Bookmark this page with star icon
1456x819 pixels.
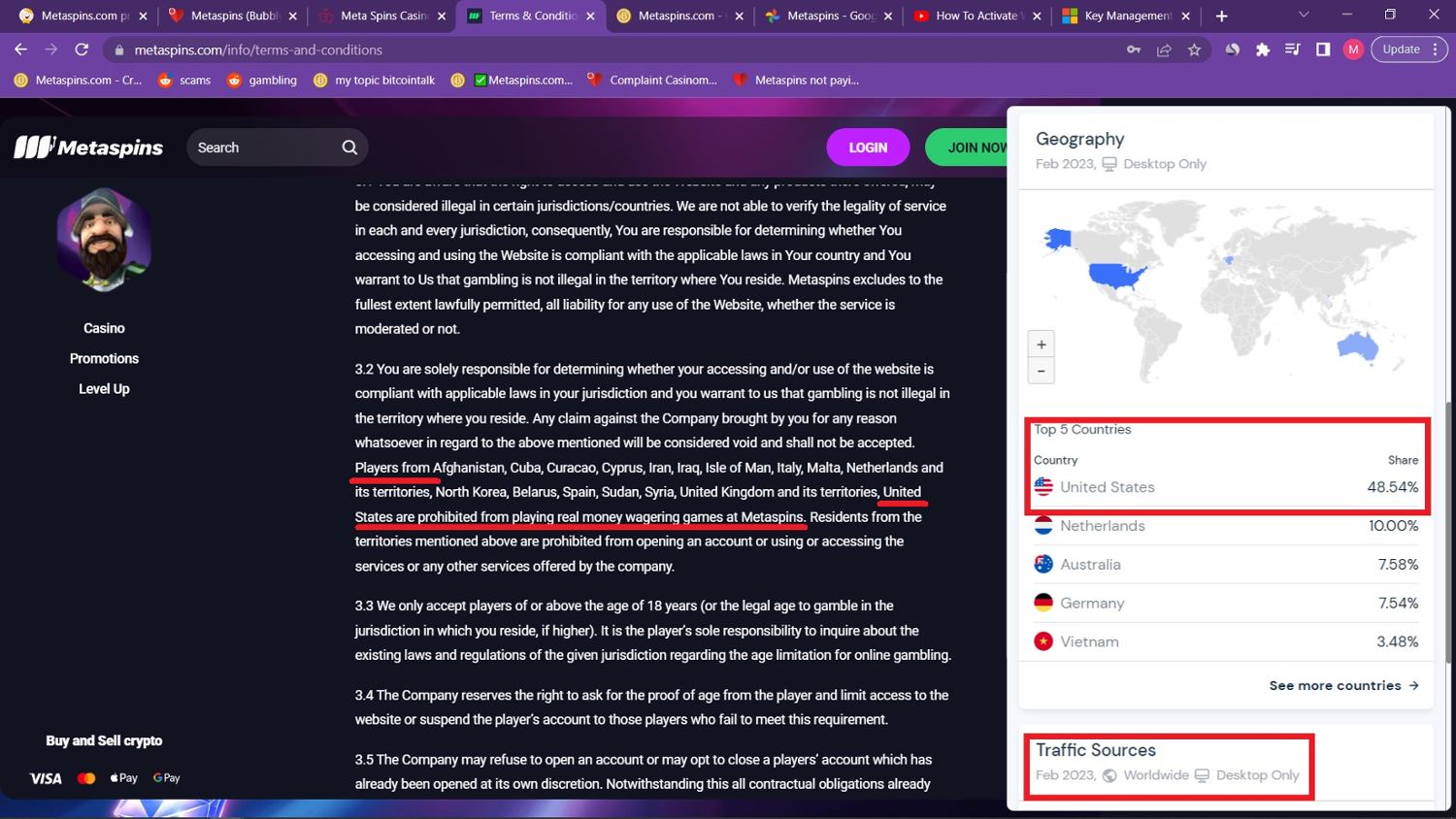(1194, 49)
